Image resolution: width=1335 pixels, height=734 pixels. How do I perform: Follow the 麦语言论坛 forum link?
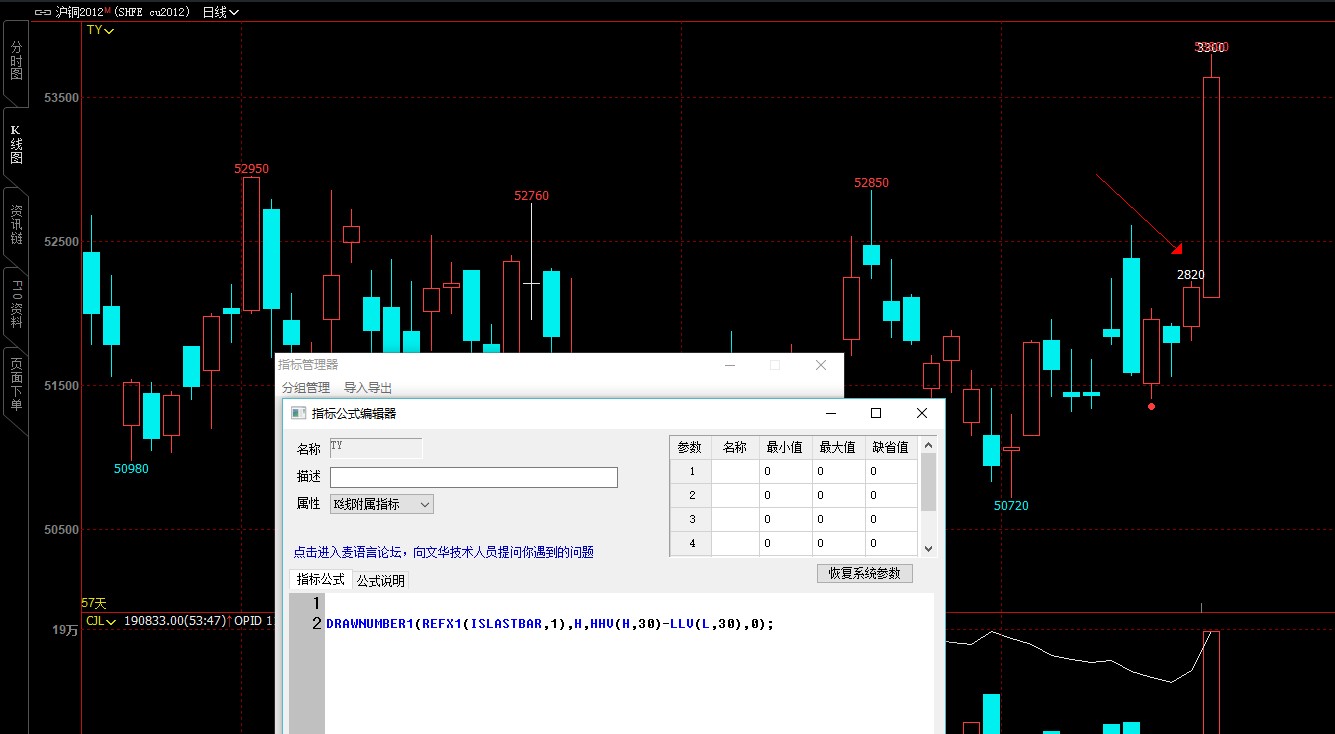pyautogui.click(x=443, y=552)
